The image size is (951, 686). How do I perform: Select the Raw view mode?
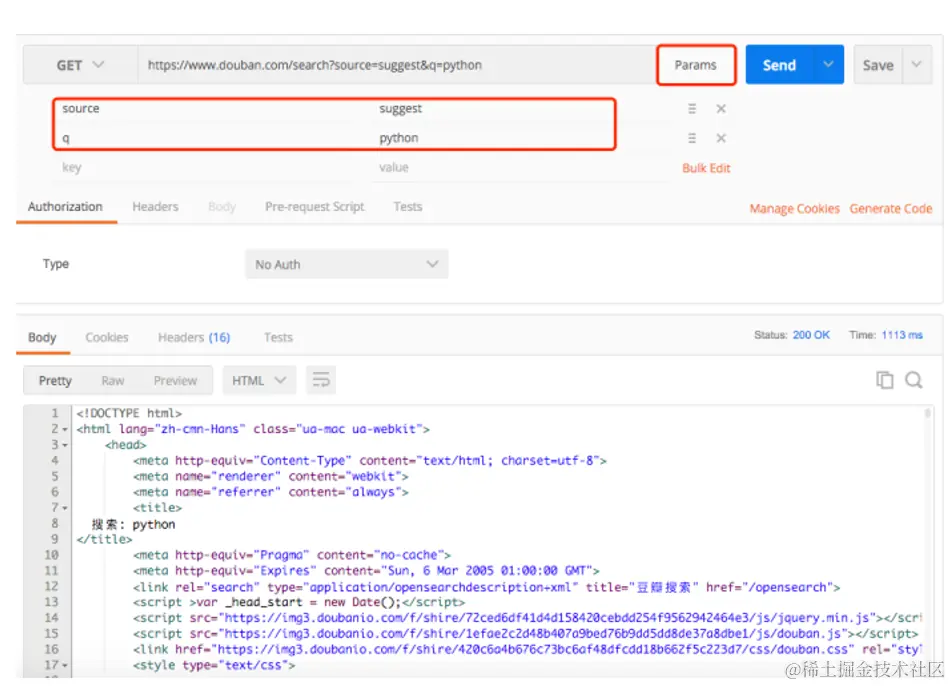tap(113, 381)
